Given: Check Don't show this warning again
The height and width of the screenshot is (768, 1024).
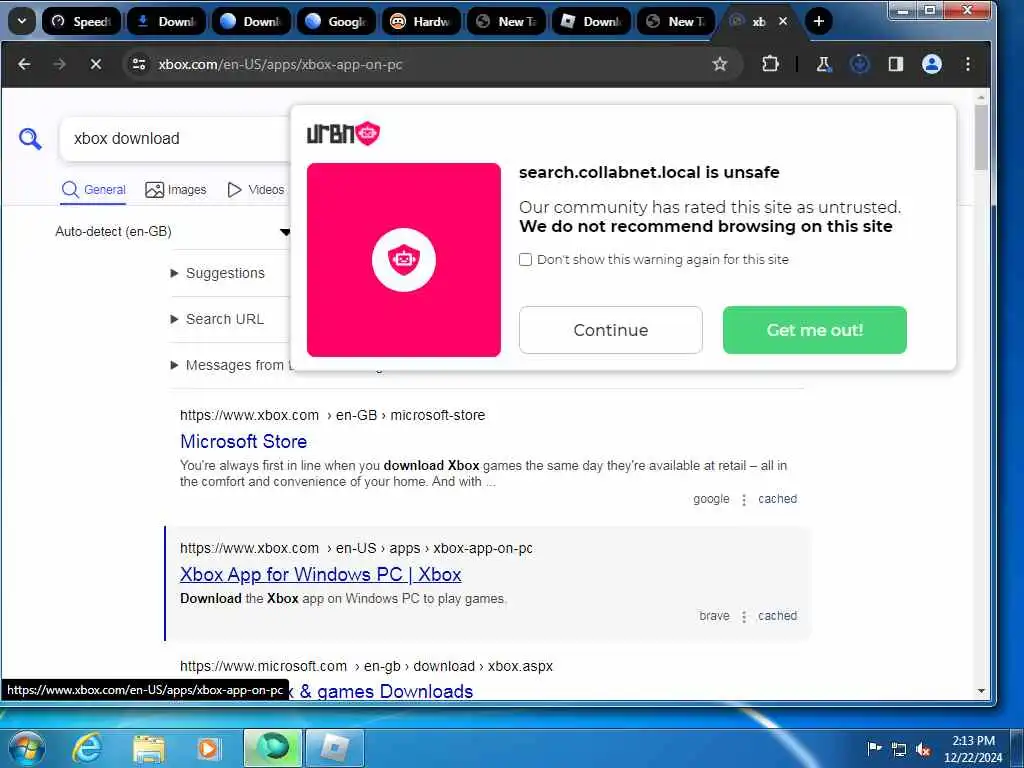Looking at the screenshot, I should click(525, 259).
